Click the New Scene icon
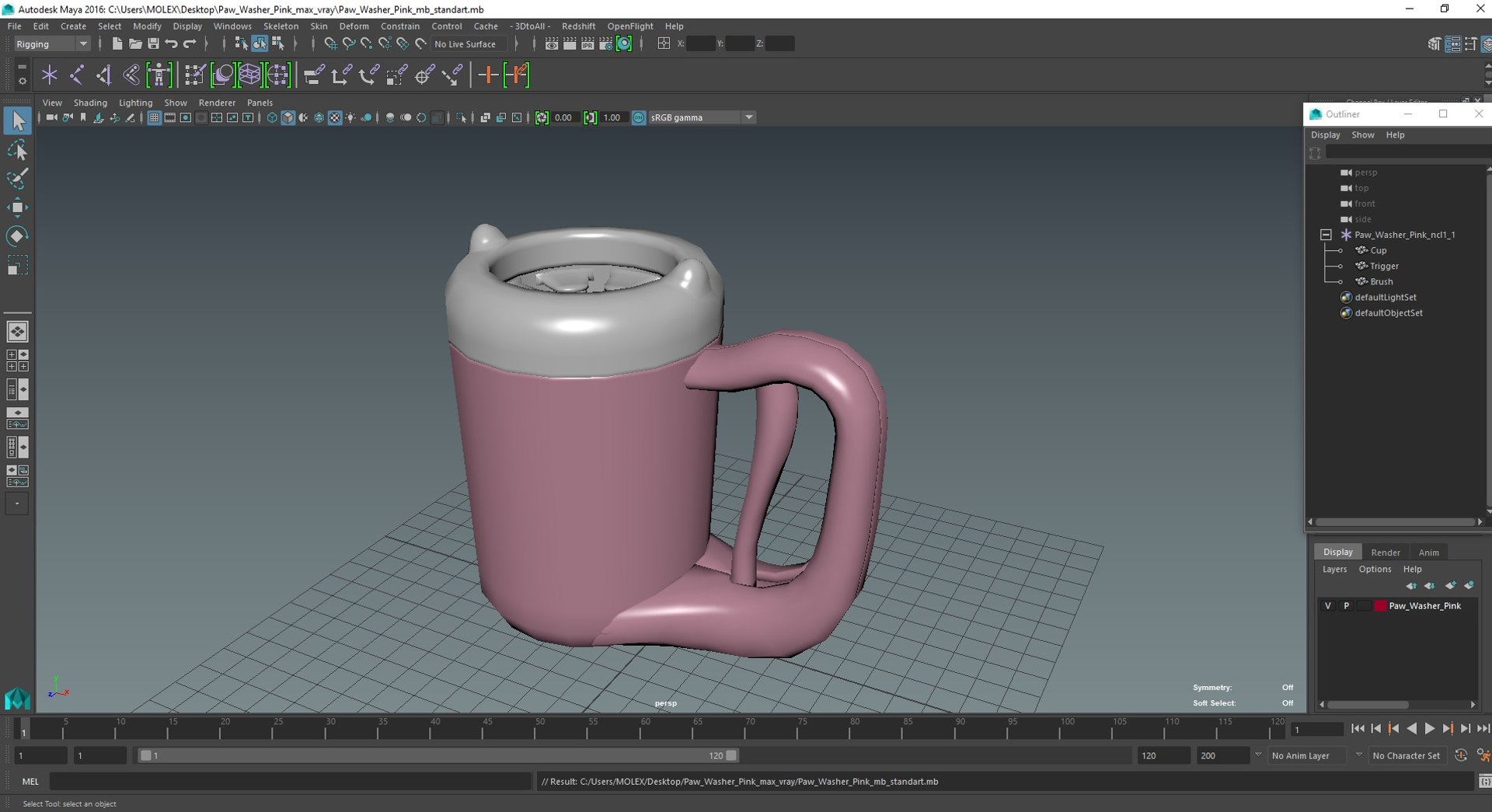1492x812 pixels. pyautogui.click(x=117, y=44)
